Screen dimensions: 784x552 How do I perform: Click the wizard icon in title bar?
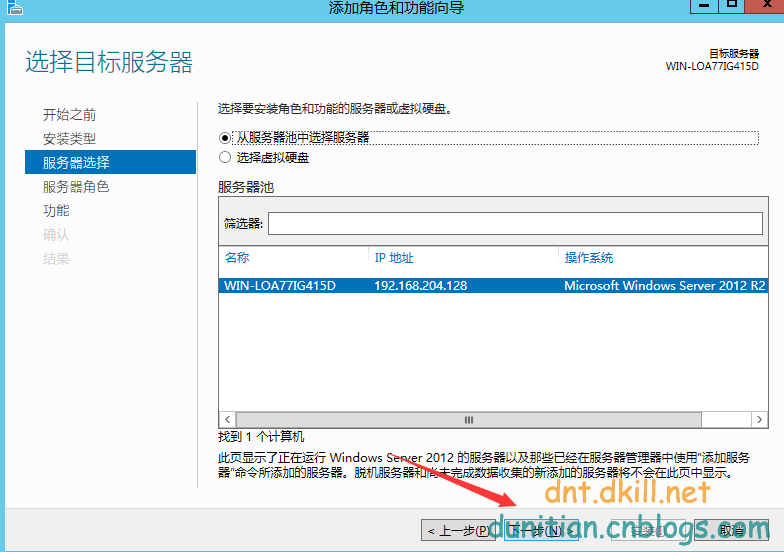[14, 7]
